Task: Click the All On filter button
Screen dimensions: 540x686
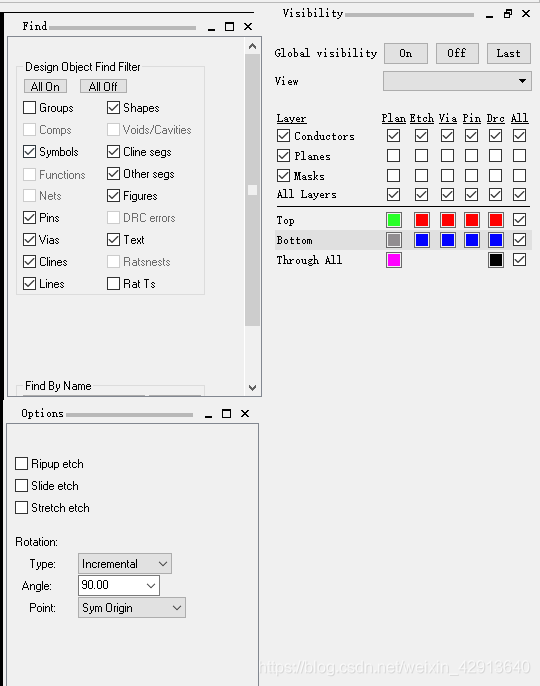Action: [x=45, y=86]
